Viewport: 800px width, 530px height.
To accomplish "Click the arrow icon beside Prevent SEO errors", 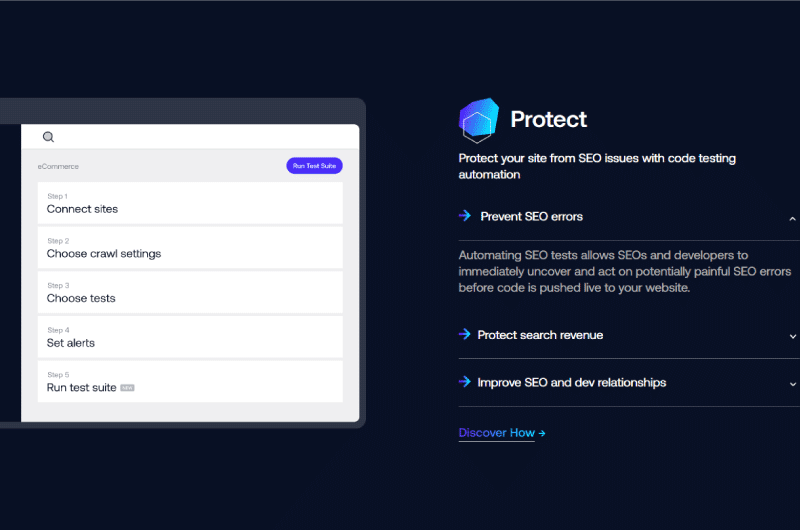I will [x=465, y=216].
